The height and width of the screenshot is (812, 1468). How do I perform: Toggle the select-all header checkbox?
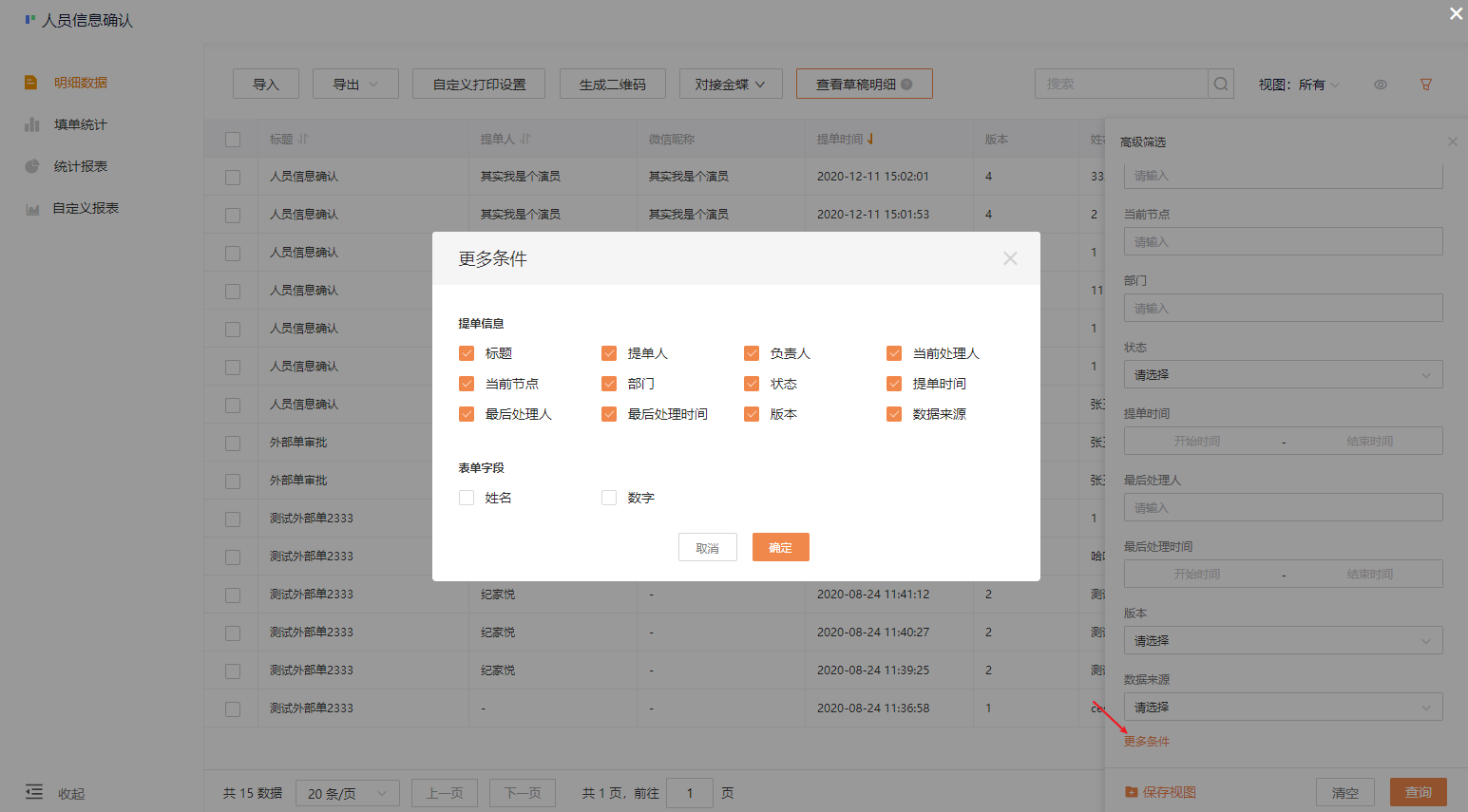(x=233, y=140)
